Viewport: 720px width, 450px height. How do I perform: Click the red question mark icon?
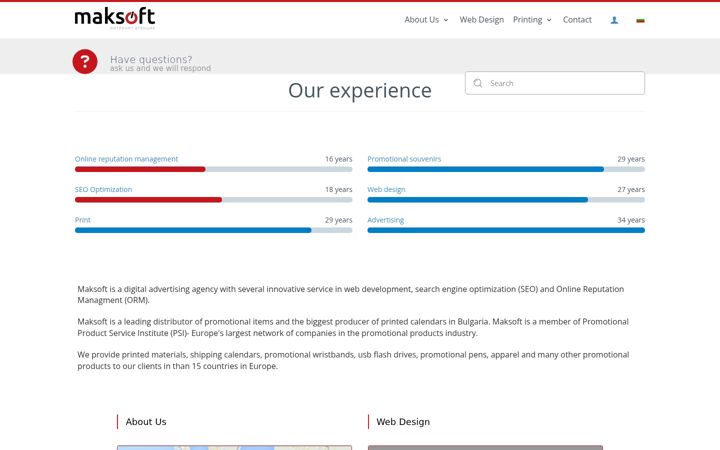coord(85,61)
